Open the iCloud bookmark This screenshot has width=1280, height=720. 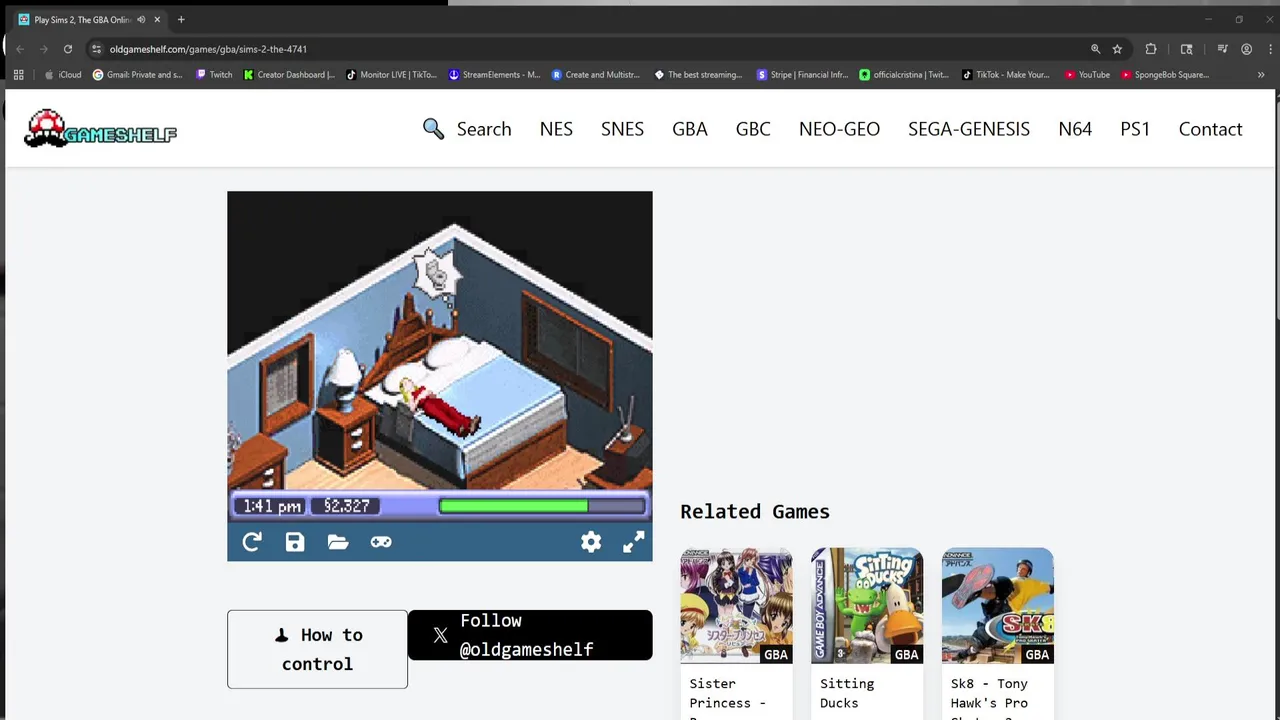point(63,75)
